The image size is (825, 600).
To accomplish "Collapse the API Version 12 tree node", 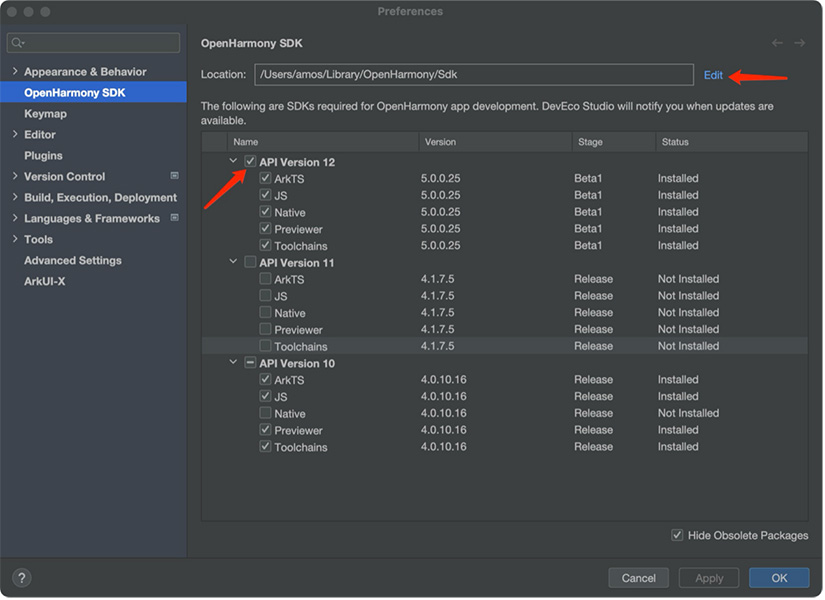I will pos(233,162).
